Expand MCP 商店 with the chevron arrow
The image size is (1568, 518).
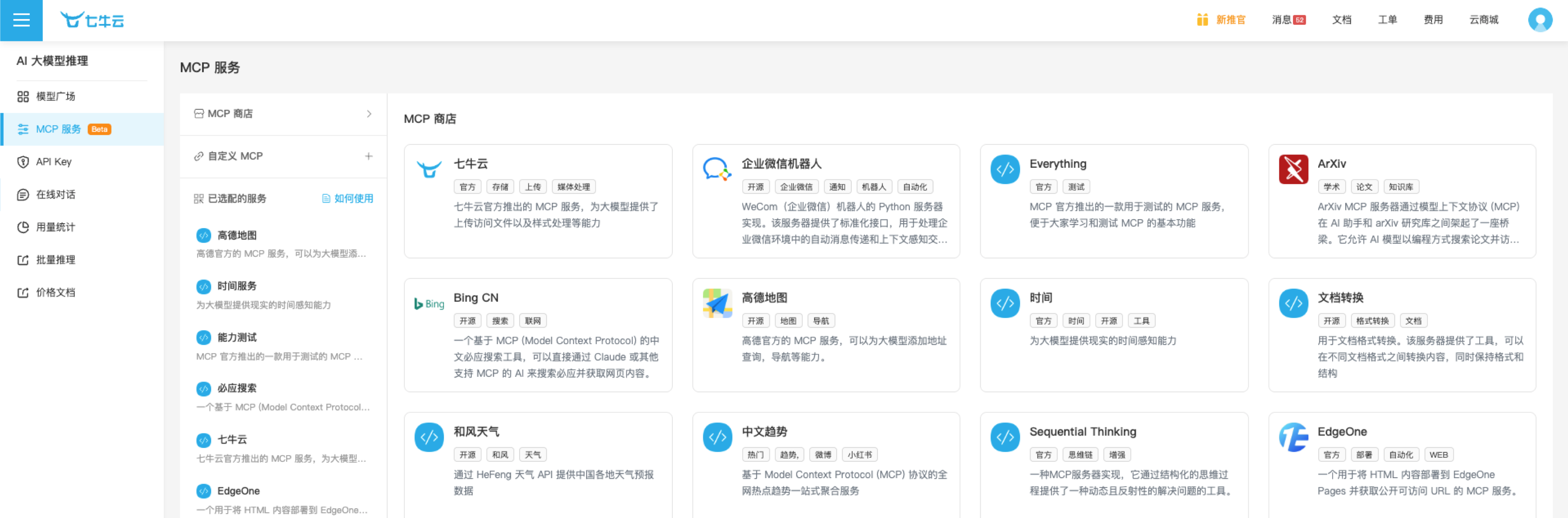369,114
